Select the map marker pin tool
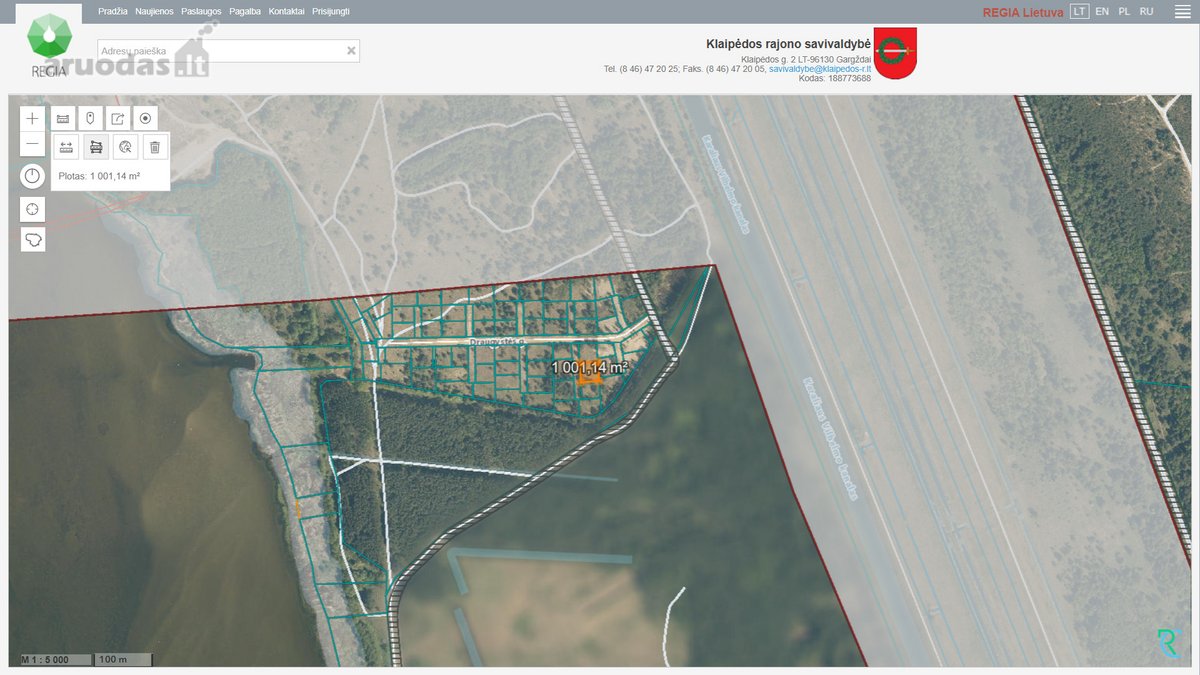 pos(90,118)
